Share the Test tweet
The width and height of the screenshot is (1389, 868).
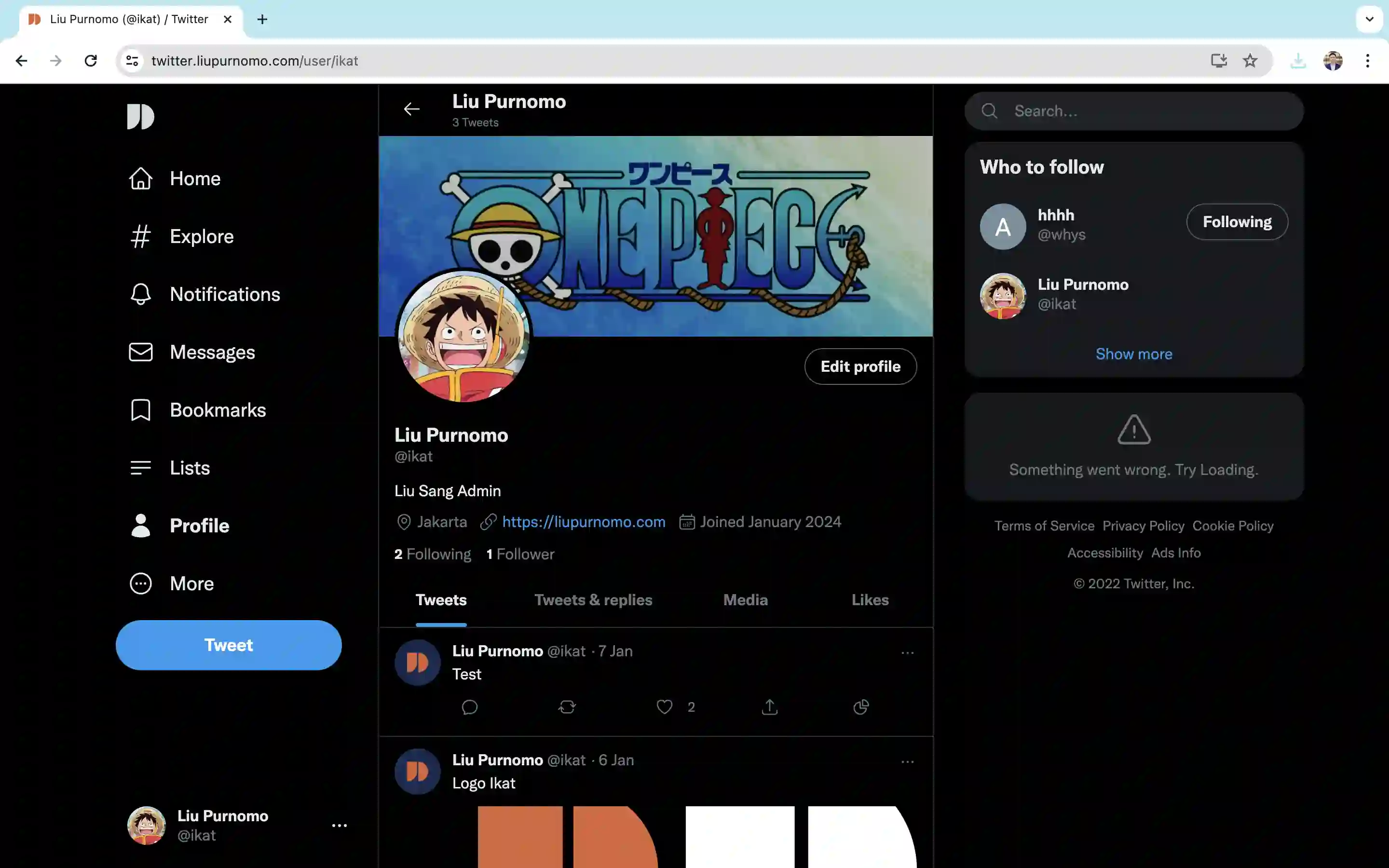[x=769, y=706]
